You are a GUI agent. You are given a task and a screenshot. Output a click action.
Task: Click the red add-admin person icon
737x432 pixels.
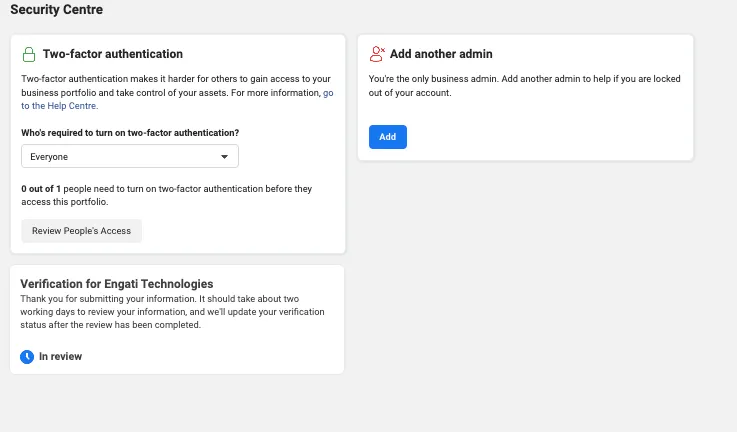377,54
